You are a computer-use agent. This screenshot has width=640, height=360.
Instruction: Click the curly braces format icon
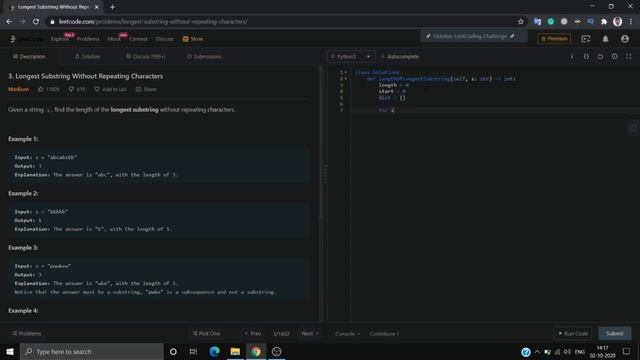point(586,57)
